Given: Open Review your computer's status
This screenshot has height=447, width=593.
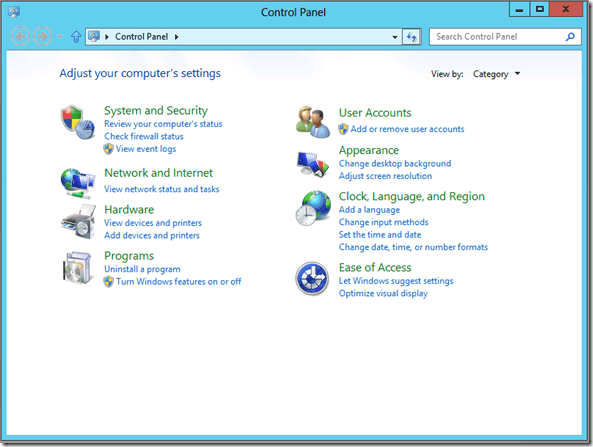Looking at the screenshot, I should pos(163,124).
